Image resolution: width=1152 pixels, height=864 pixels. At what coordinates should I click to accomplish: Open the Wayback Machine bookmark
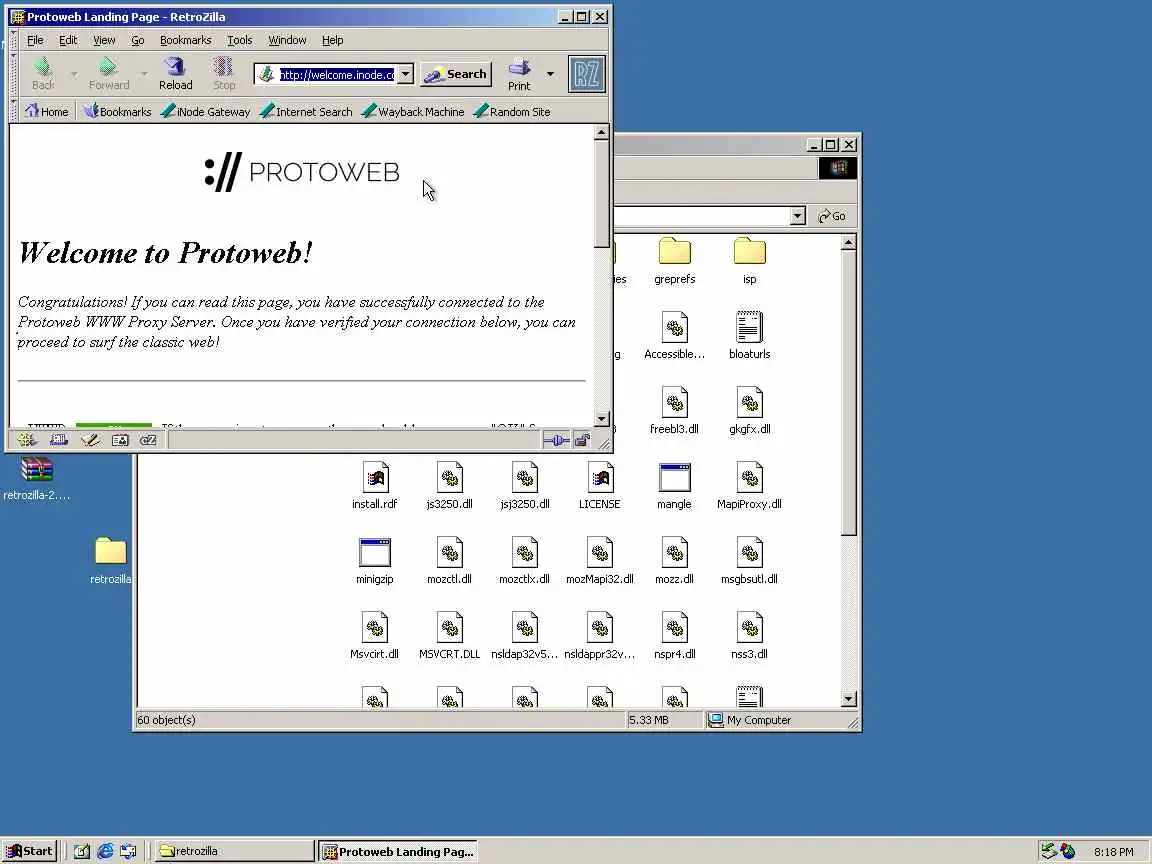click(x=413, y=112)
